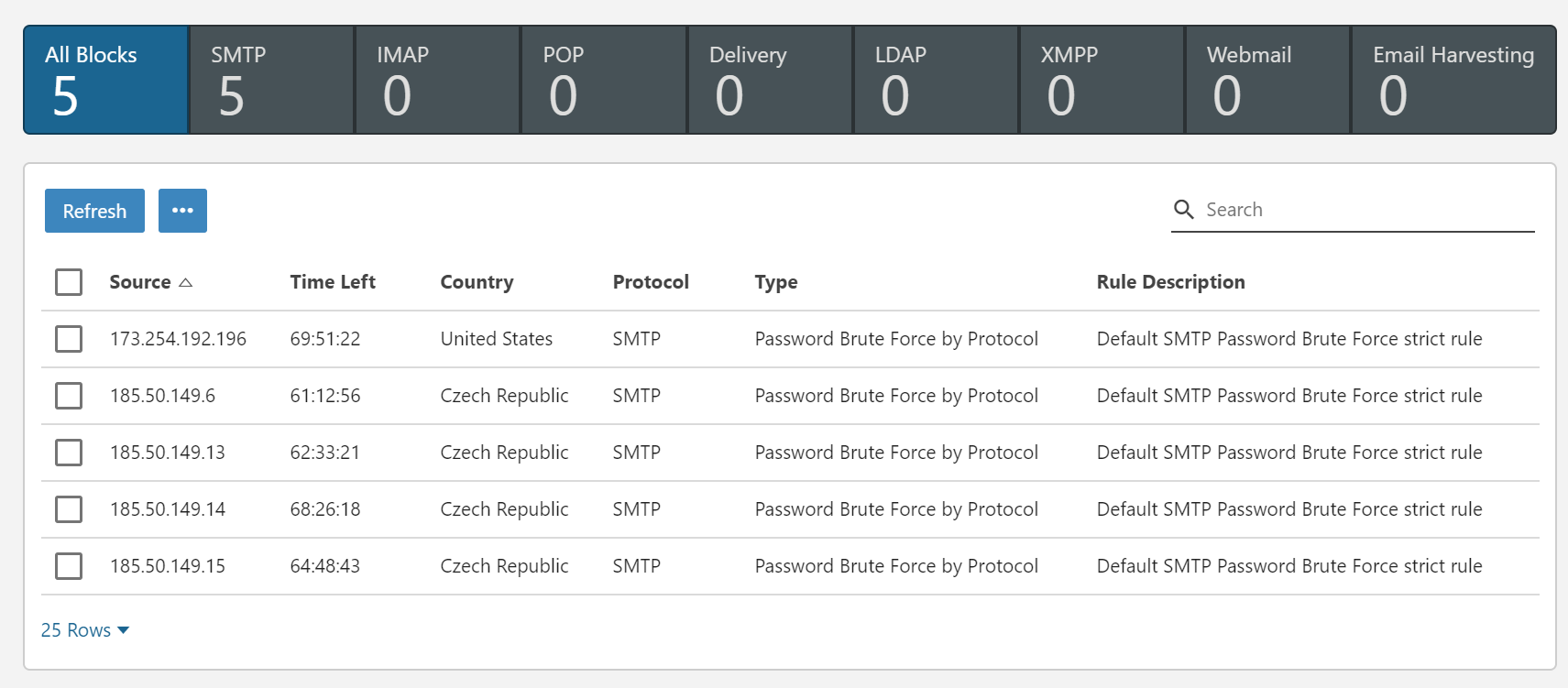Switch to the All Blocks tab
The image size is (1568, 688).
106,80
